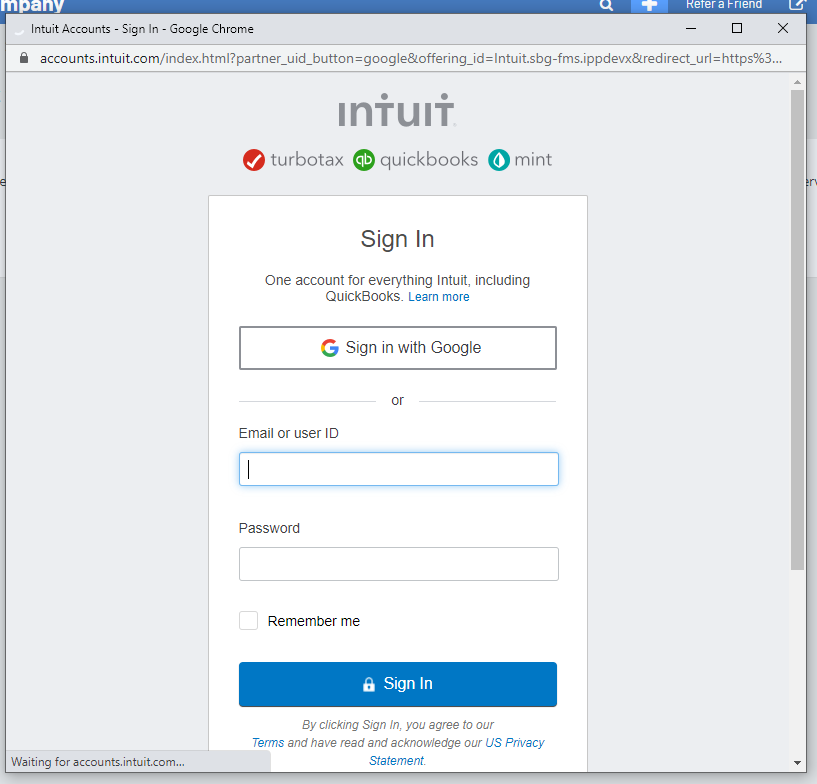Image resolution: width=817 pixels, height=784 pixels.
Task: Click the search magnifier in the background window
Action: tap(606, 5)
